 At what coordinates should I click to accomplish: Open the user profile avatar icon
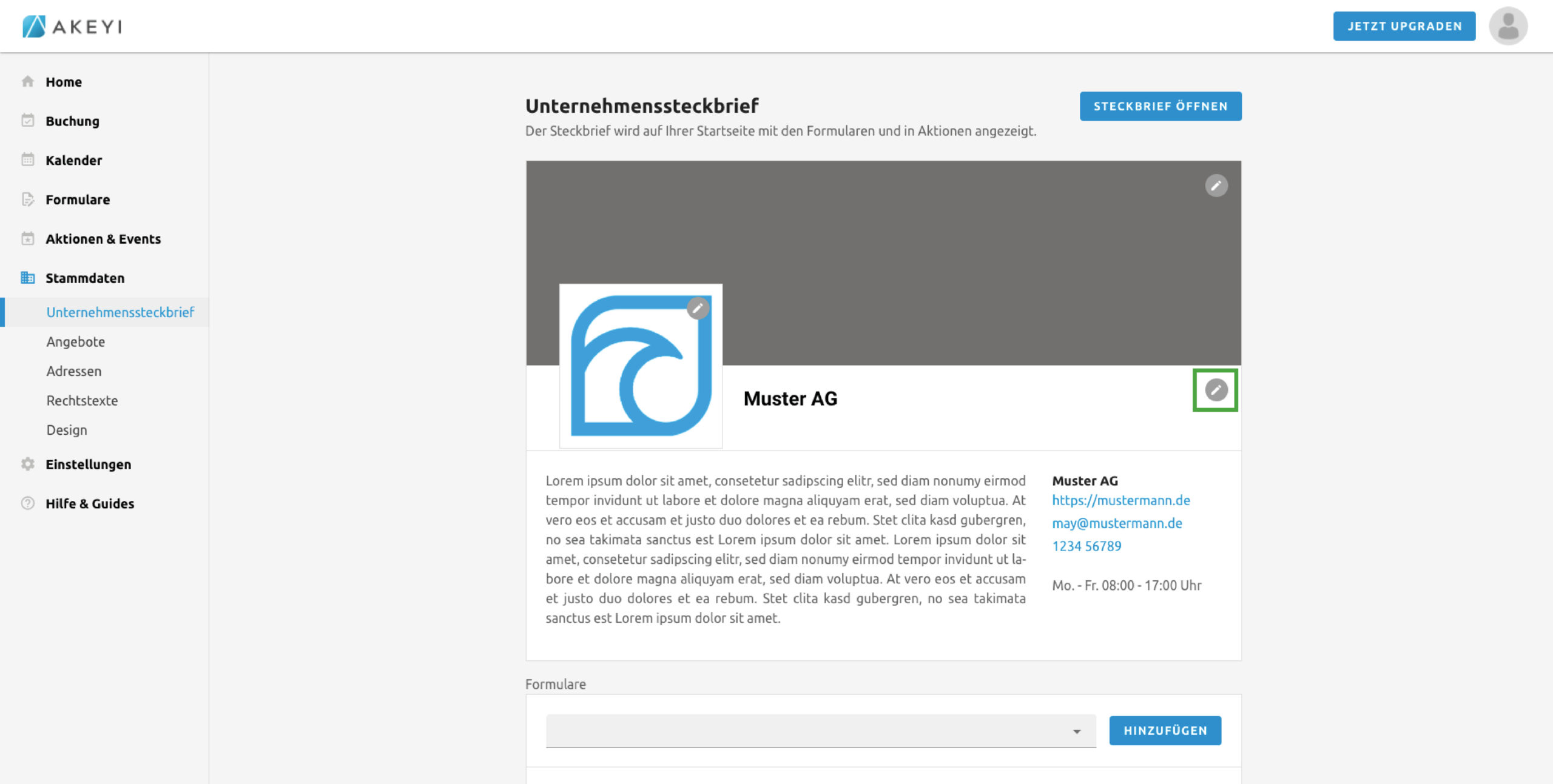pos(1508,26)
